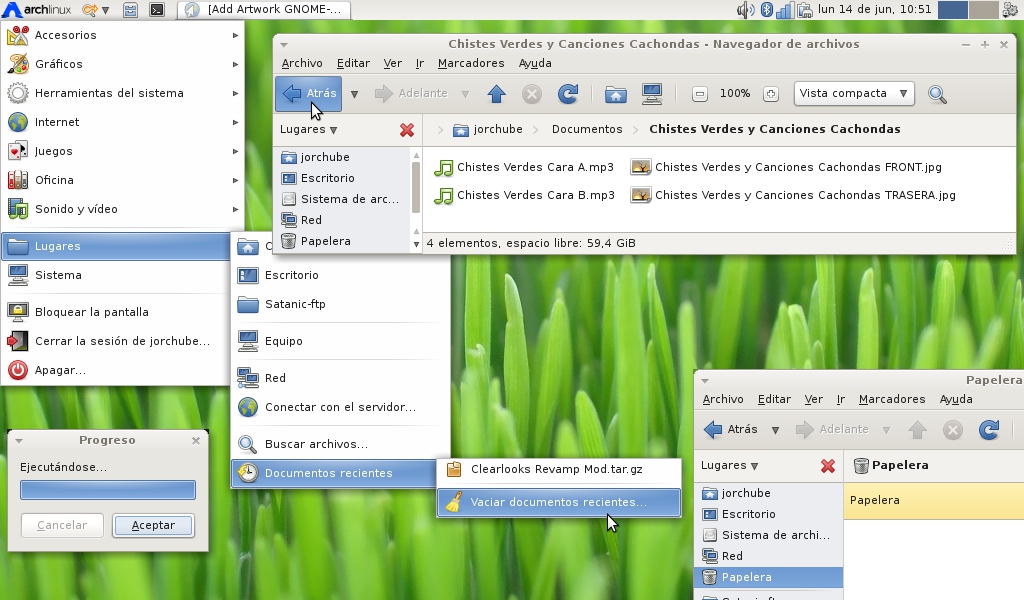The image size is (1024, 600).
Task: Go up to parent folder in file browser
Action: coord(496,94)
